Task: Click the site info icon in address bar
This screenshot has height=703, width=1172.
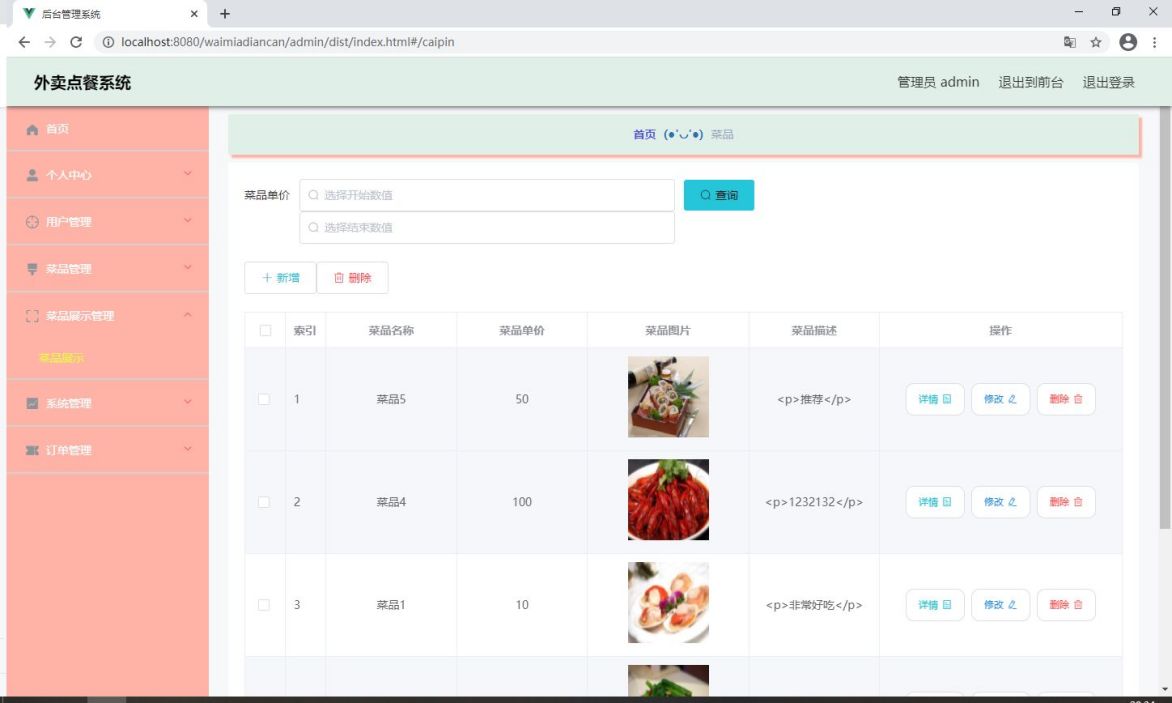Action: 108,42
